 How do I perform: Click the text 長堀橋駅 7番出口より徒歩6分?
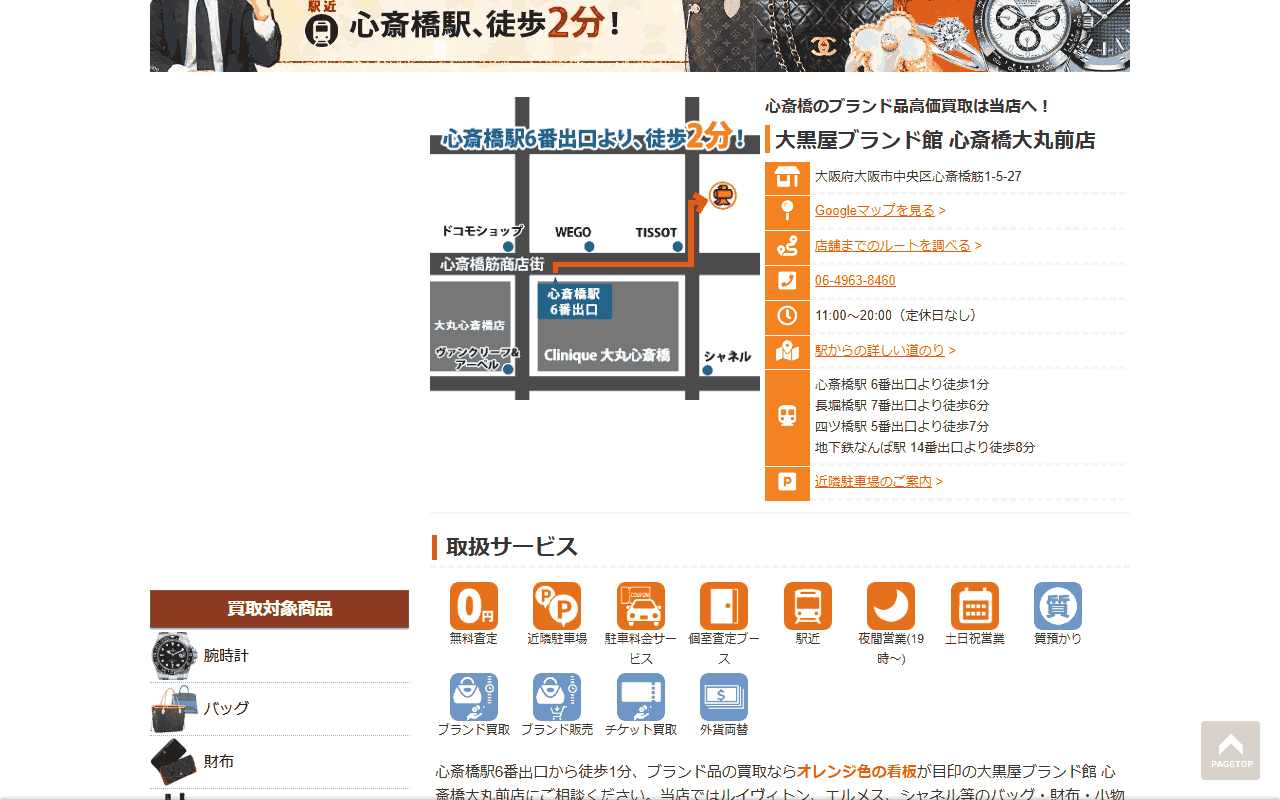(902, 406)
